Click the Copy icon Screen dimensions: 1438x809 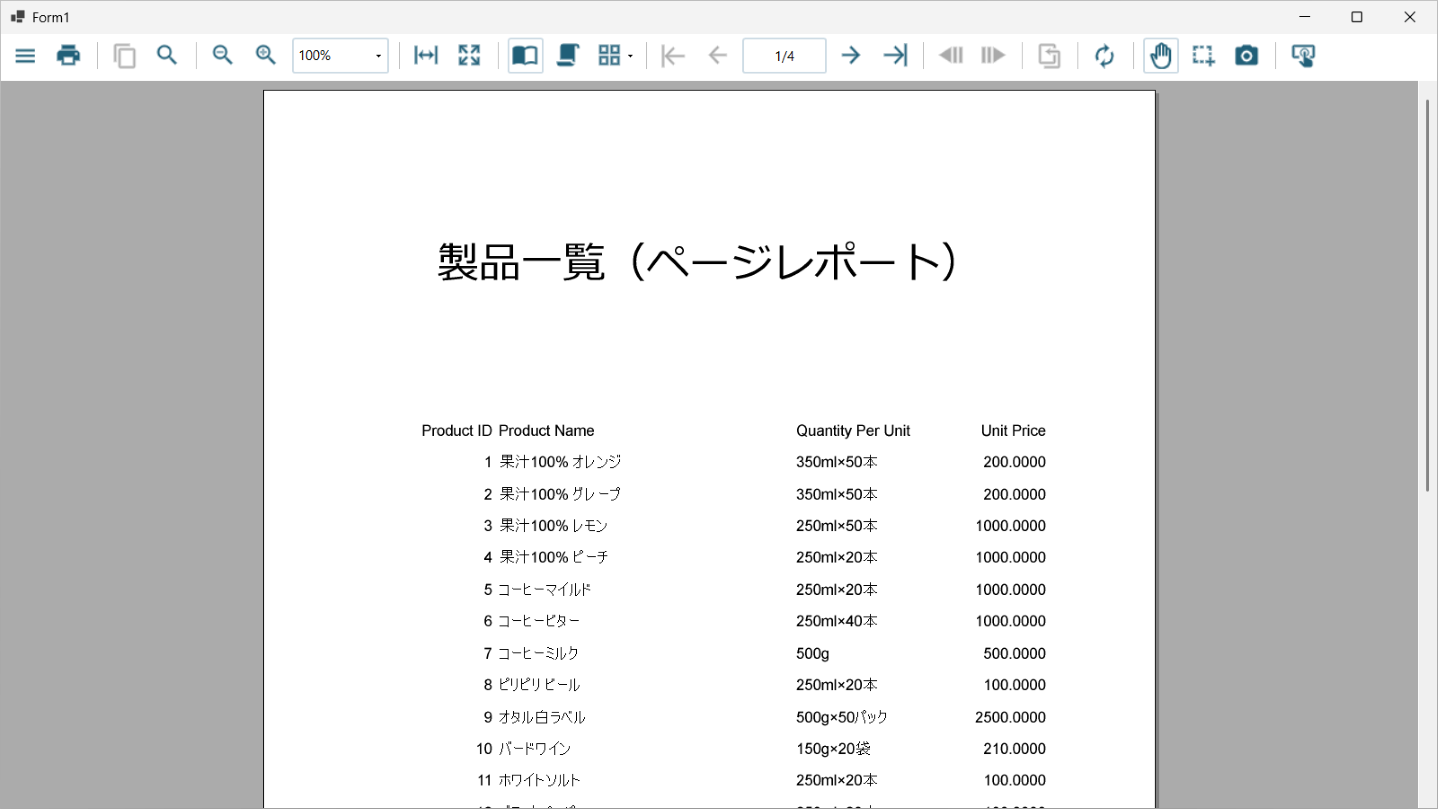coord(125,56)
